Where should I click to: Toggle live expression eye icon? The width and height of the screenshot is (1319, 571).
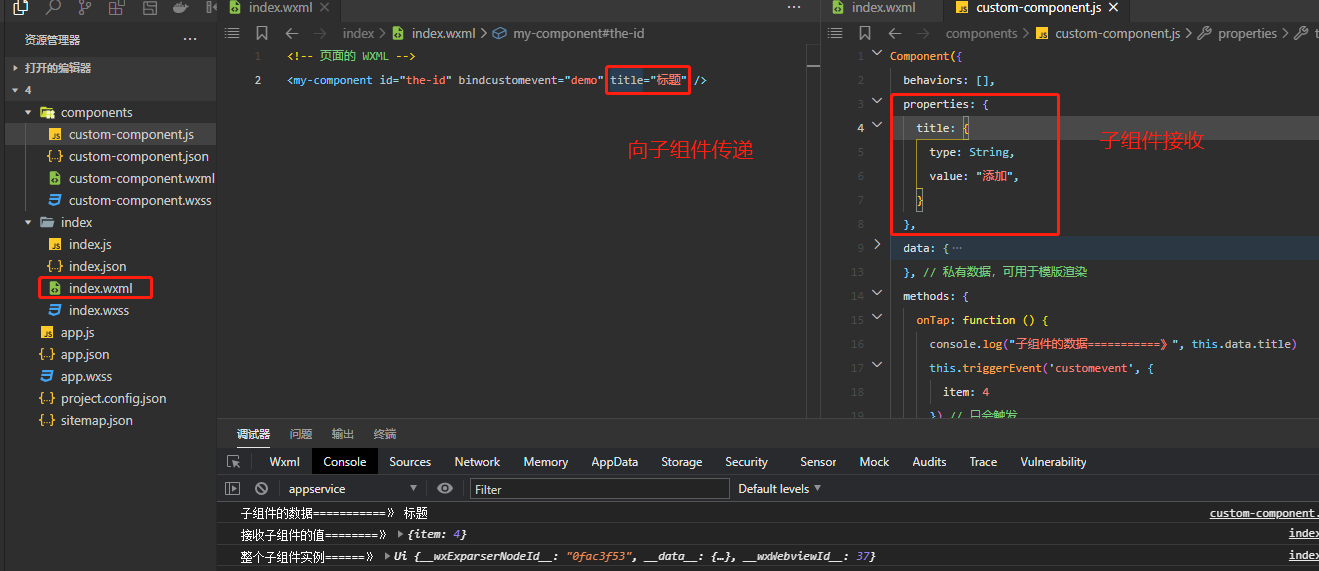tap(445, 489)
